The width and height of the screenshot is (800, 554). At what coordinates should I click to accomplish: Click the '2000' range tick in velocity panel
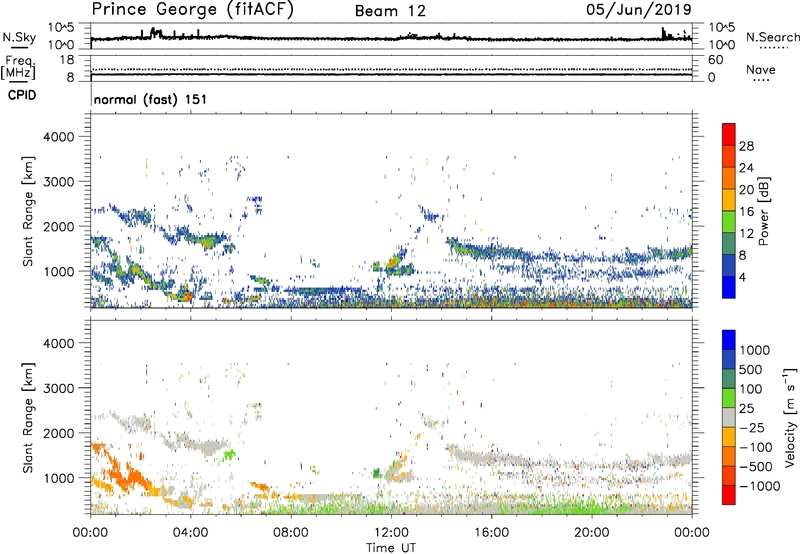[59, 433]
